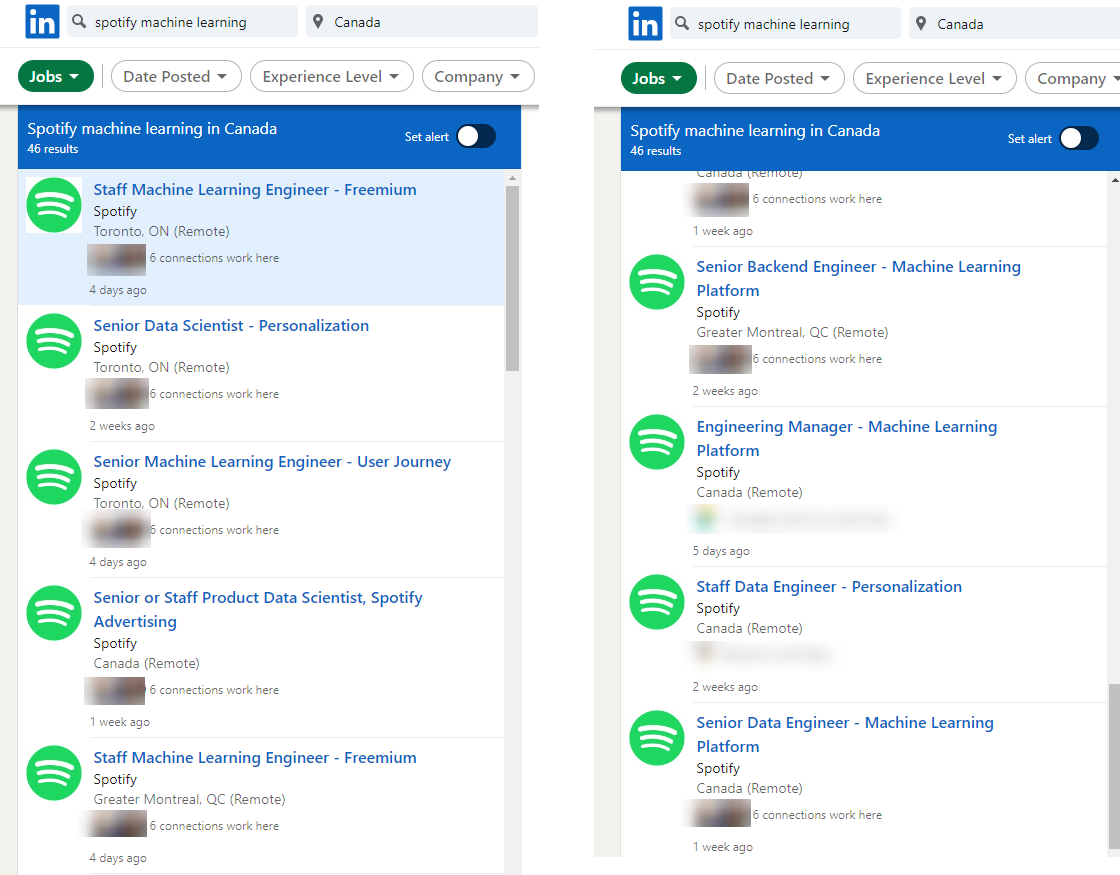Click Canada location field in left window
The height and width of the screenshot is (875, 1120).
click(421, 21)
